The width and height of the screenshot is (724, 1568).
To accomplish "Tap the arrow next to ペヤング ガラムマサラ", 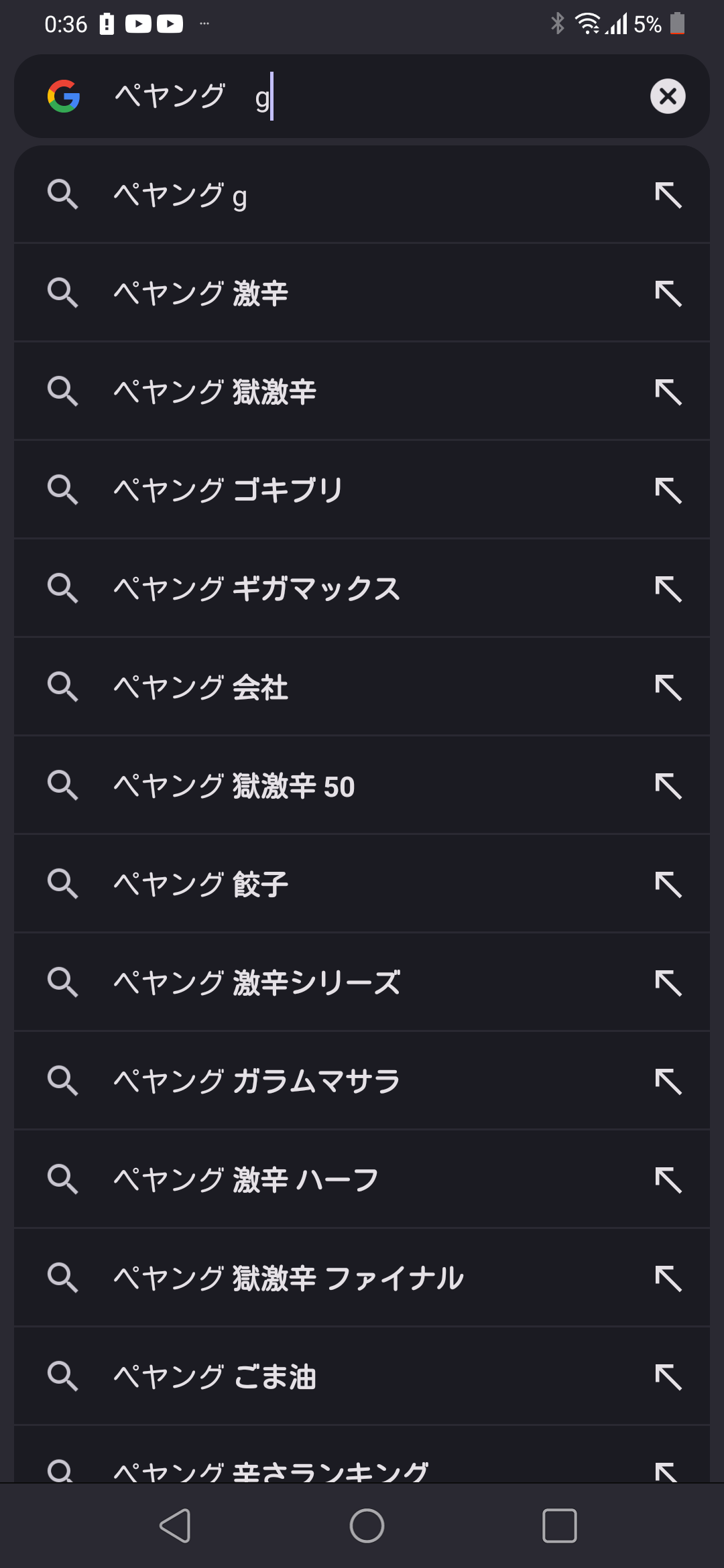I will 668,1082.
